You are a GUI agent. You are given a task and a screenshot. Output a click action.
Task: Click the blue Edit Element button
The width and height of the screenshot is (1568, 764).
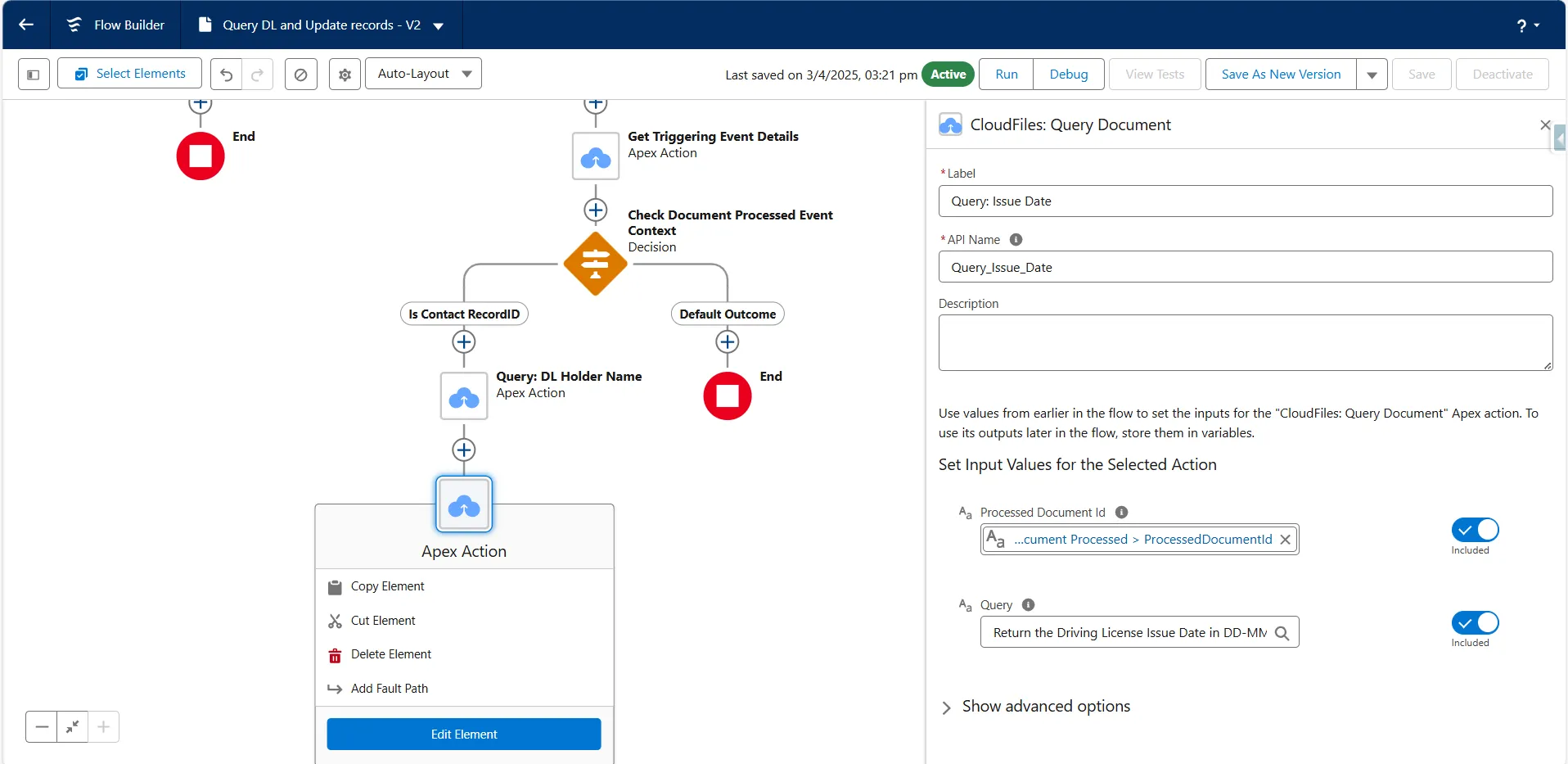coord(464,735)
